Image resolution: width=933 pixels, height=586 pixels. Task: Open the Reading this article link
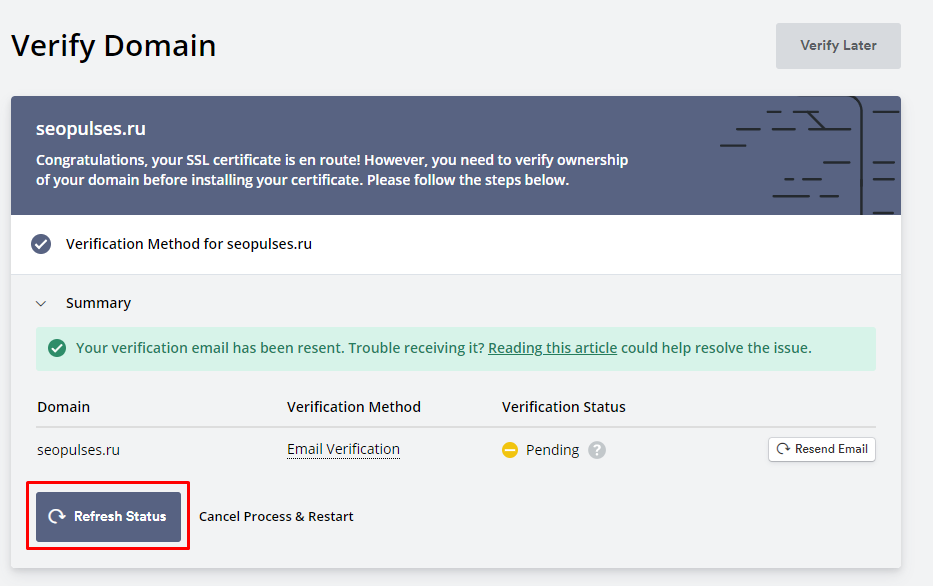click(x=552, y=348)
